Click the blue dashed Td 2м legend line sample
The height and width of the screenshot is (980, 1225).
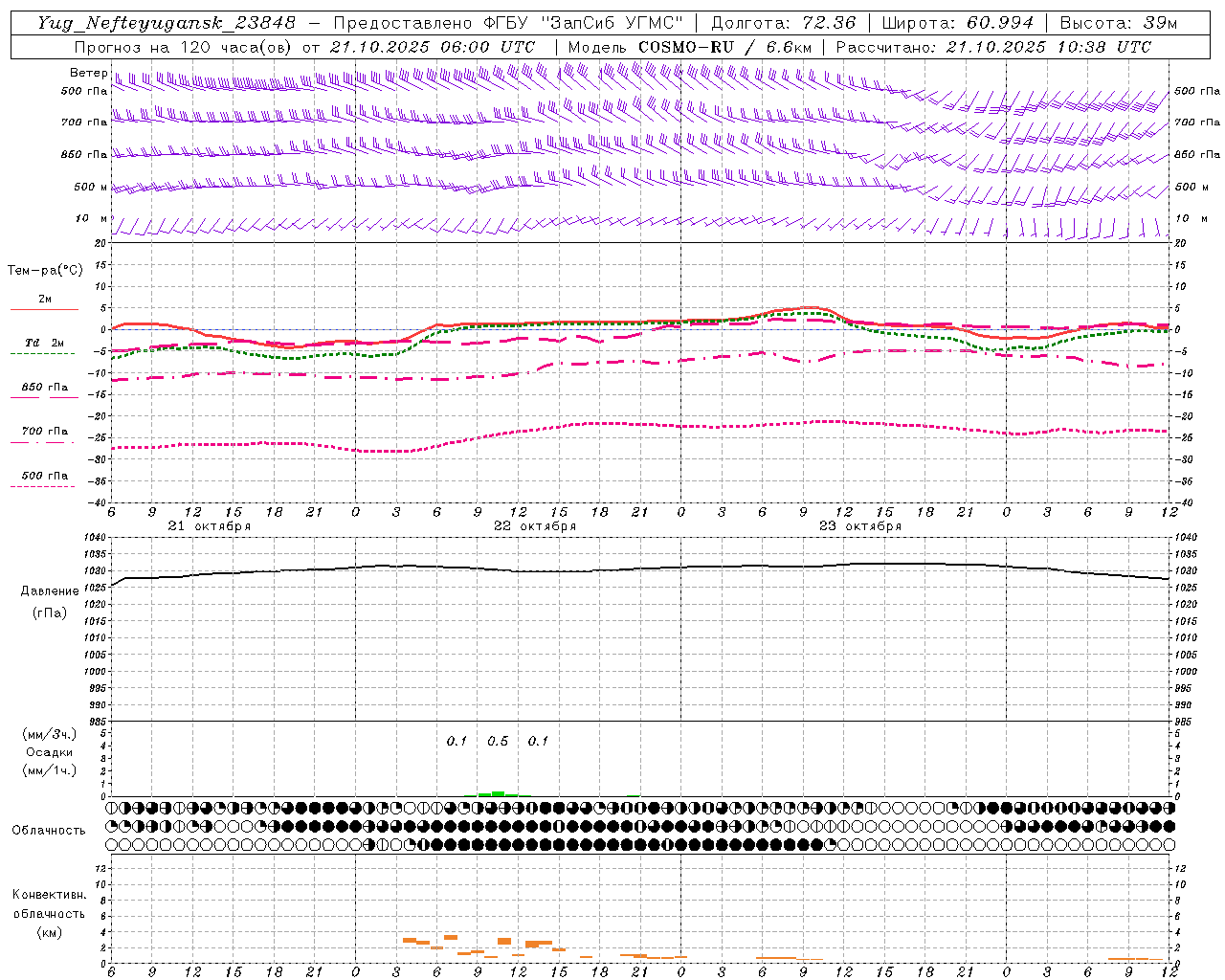coord(42,353)
